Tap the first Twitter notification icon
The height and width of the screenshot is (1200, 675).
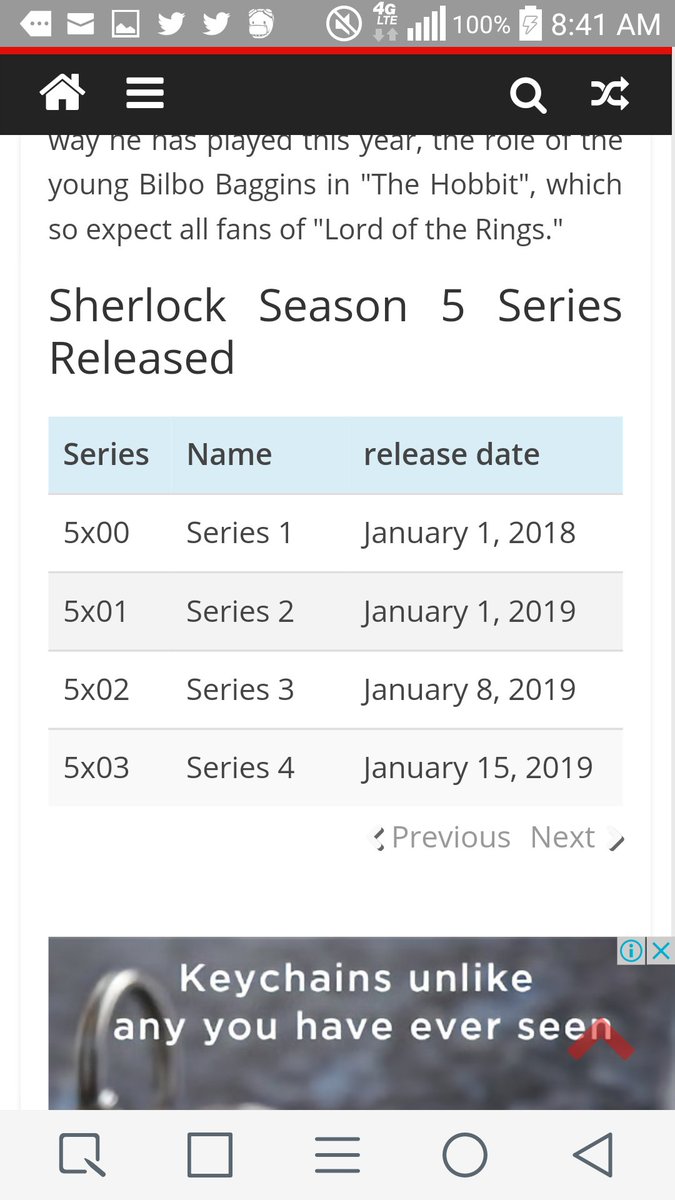pyautogui.click(x=171, y=24)
